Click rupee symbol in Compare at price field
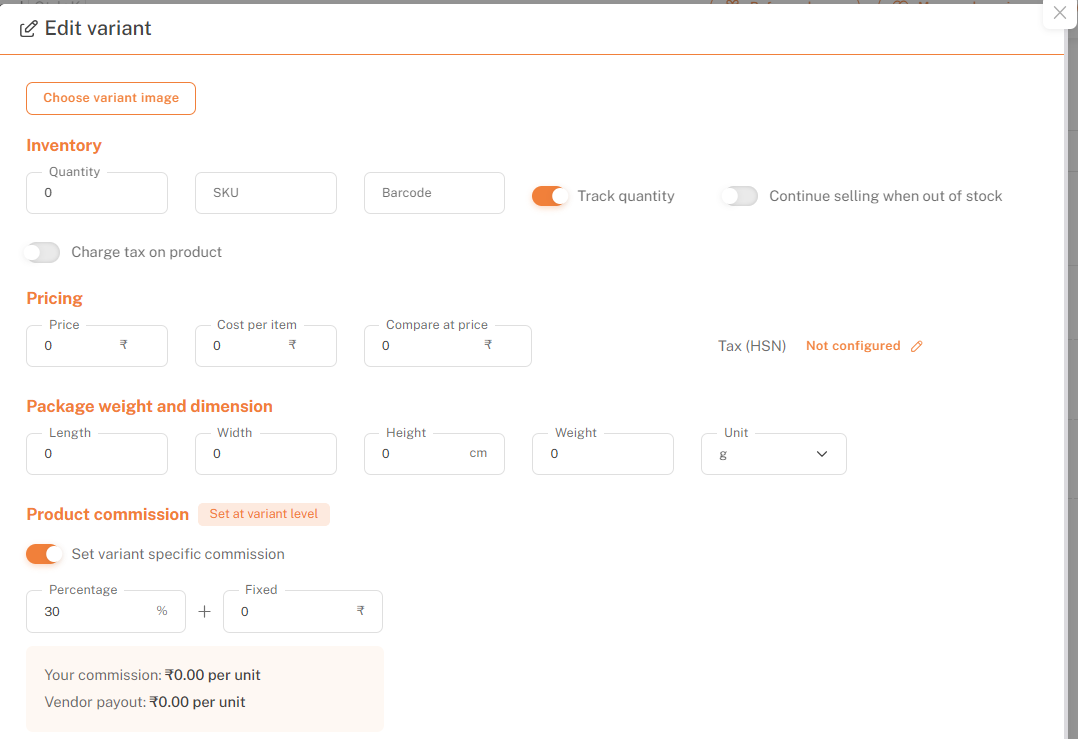1078x739 pixels. click(x=487, y=344)
